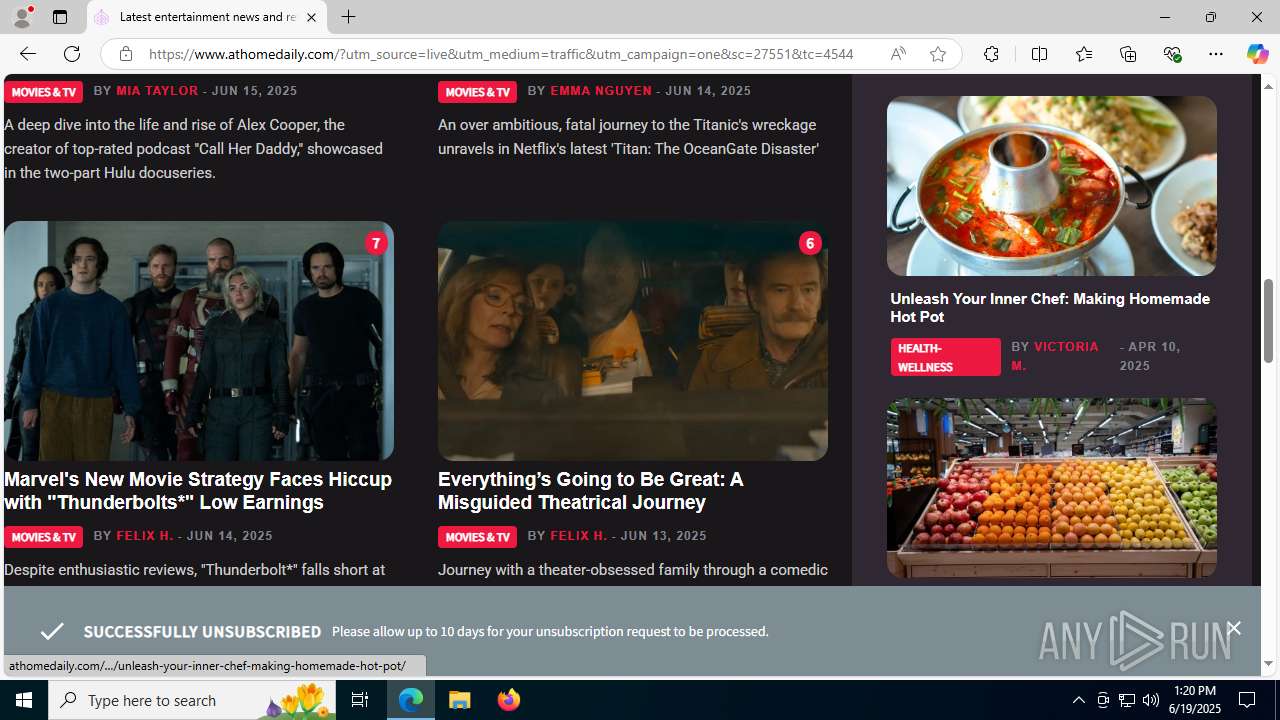
Task: Open Marvel's New Movie Strategy headline
Action: click(198, 491)
